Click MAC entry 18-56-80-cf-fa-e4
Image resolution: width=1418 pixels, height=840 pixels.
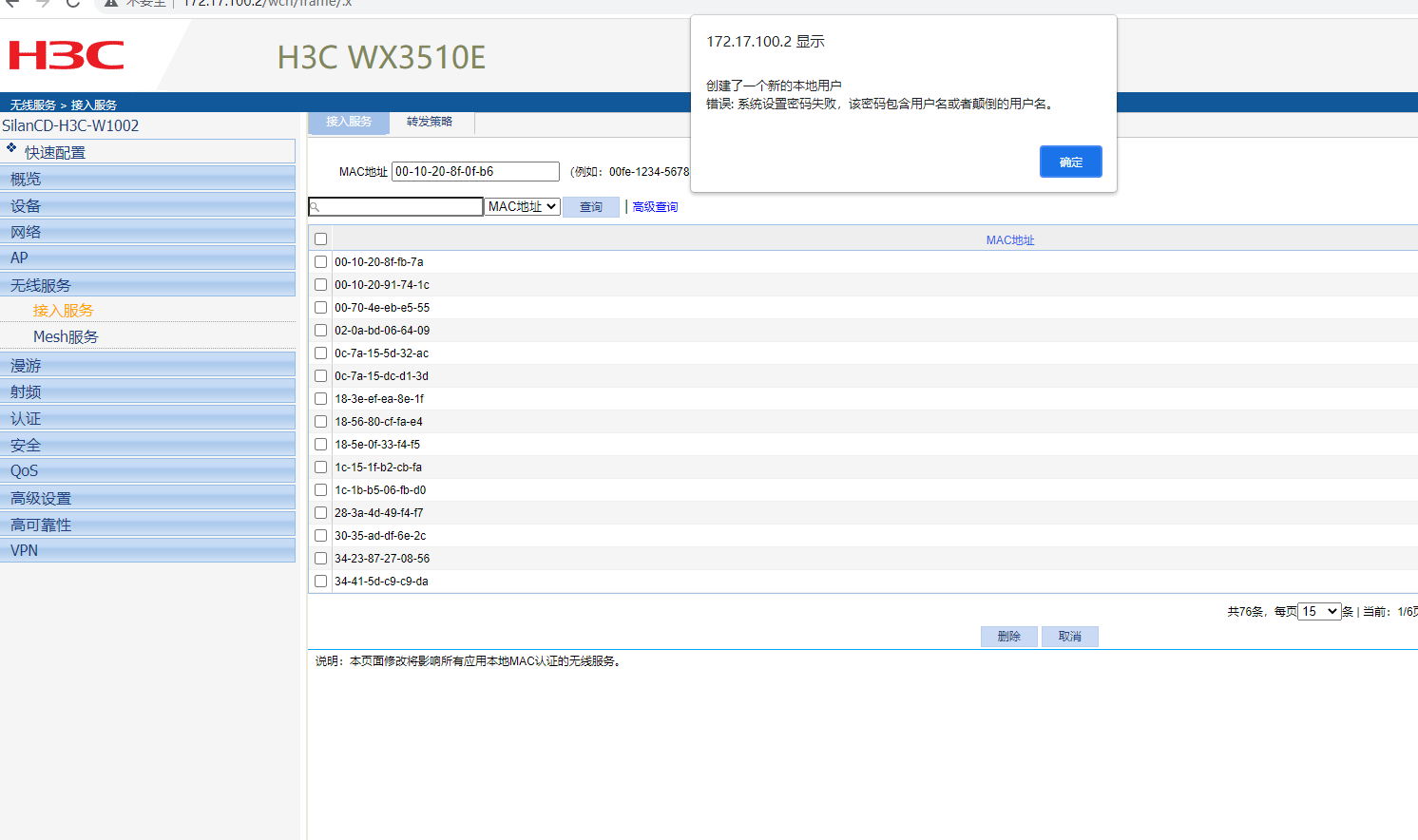[x=378, y=422]
